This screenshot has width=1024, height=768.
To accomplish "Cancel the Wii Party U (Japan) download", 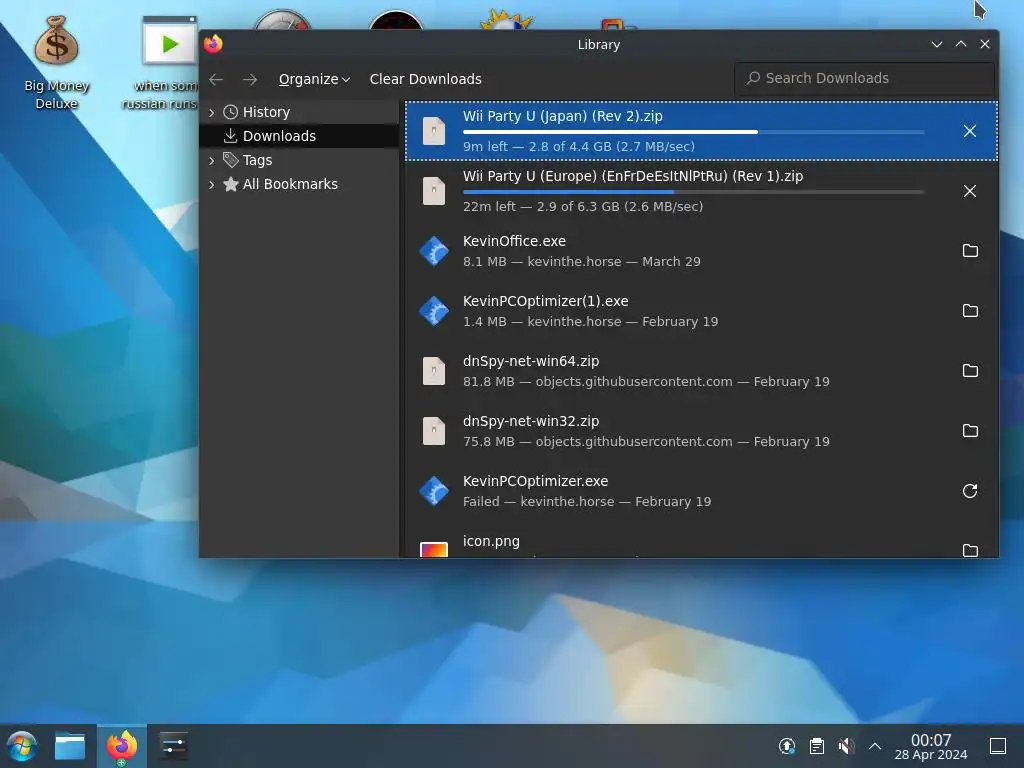I will (x=970, y=131).
